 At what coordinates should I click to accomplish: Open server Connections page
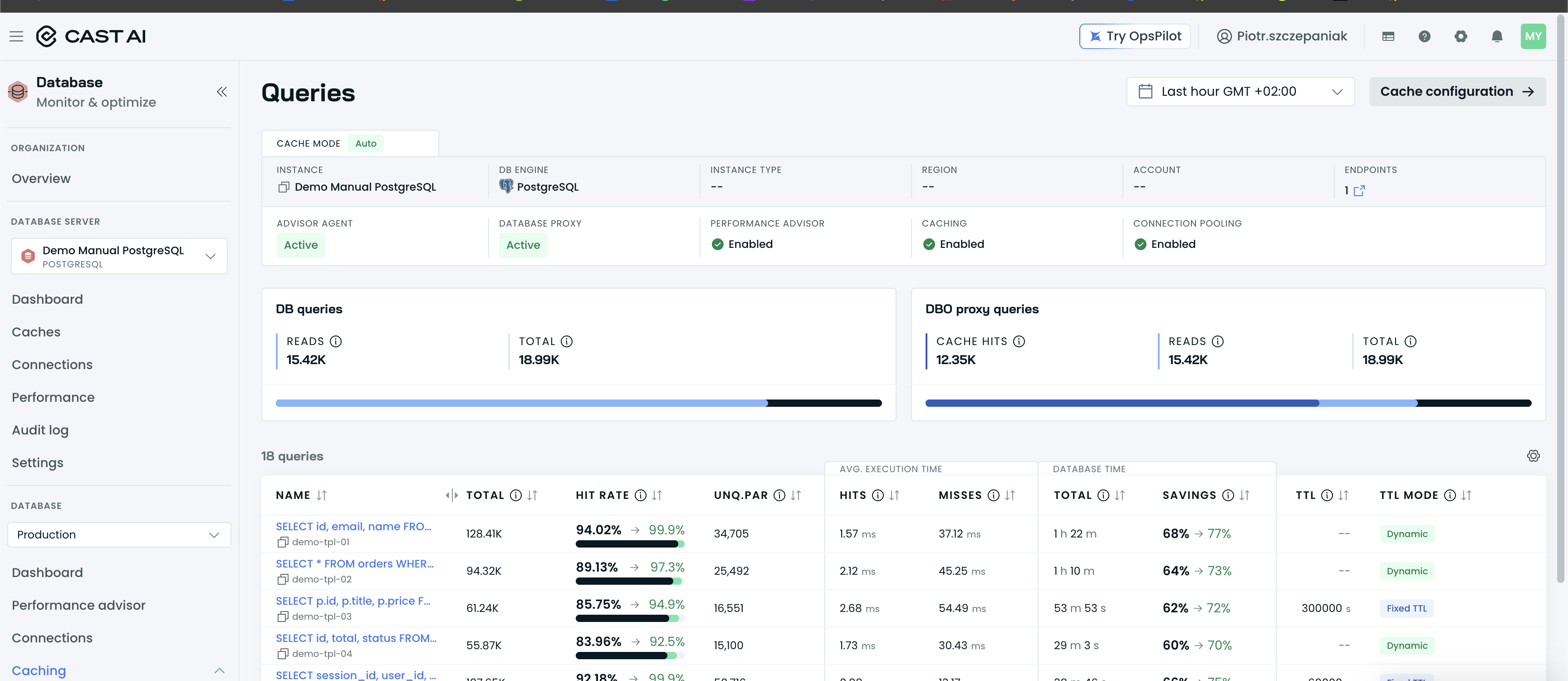pos(52,365)
